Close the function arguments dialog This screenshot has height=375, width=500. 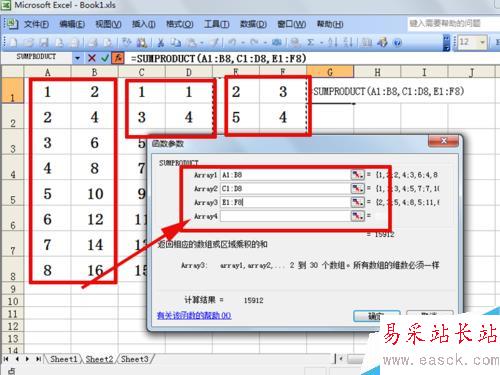(x=443, y=141)
